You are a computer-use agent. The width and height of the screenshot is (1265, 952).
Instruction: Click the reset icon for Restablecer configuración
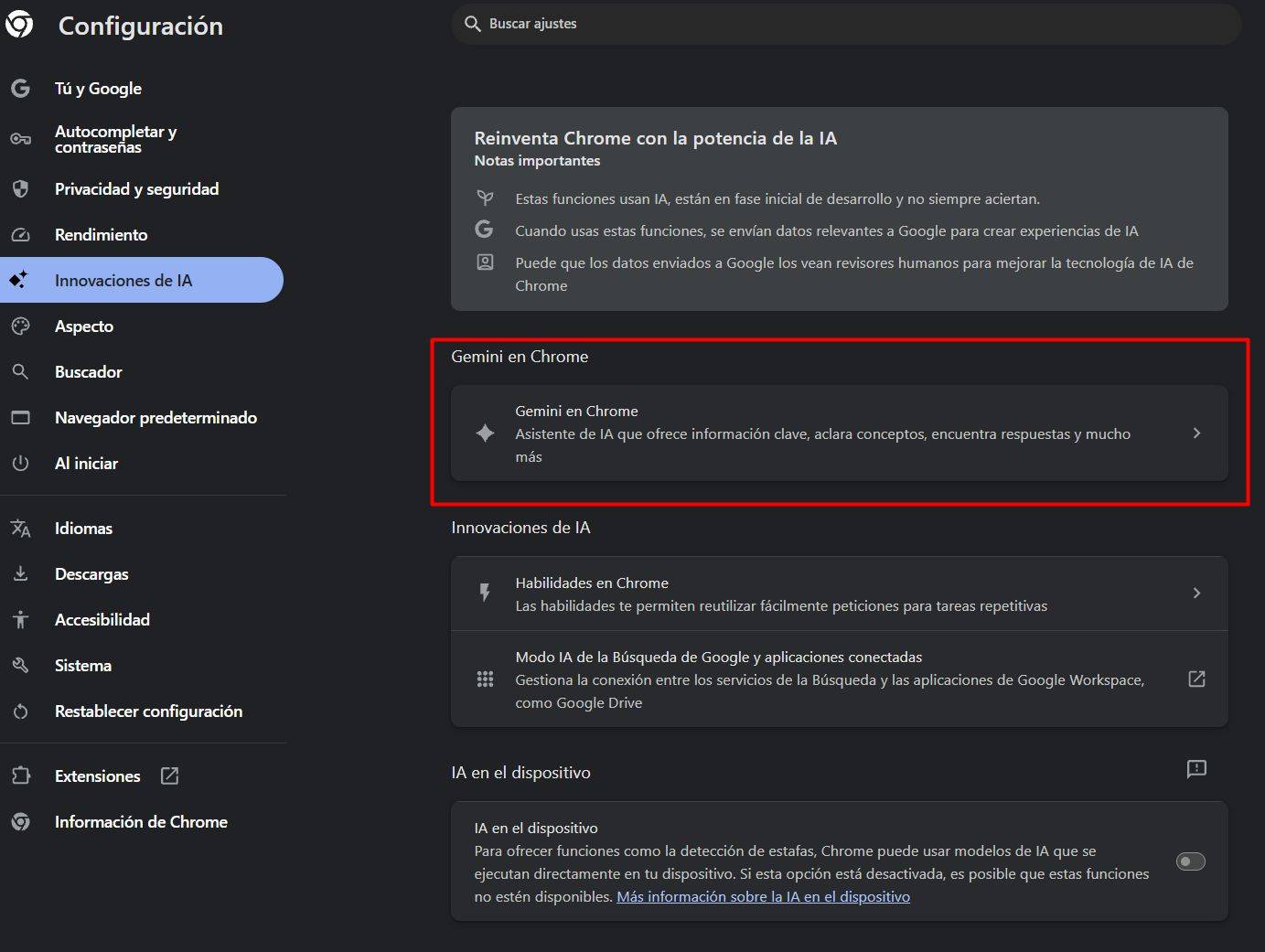click(20, 711)
